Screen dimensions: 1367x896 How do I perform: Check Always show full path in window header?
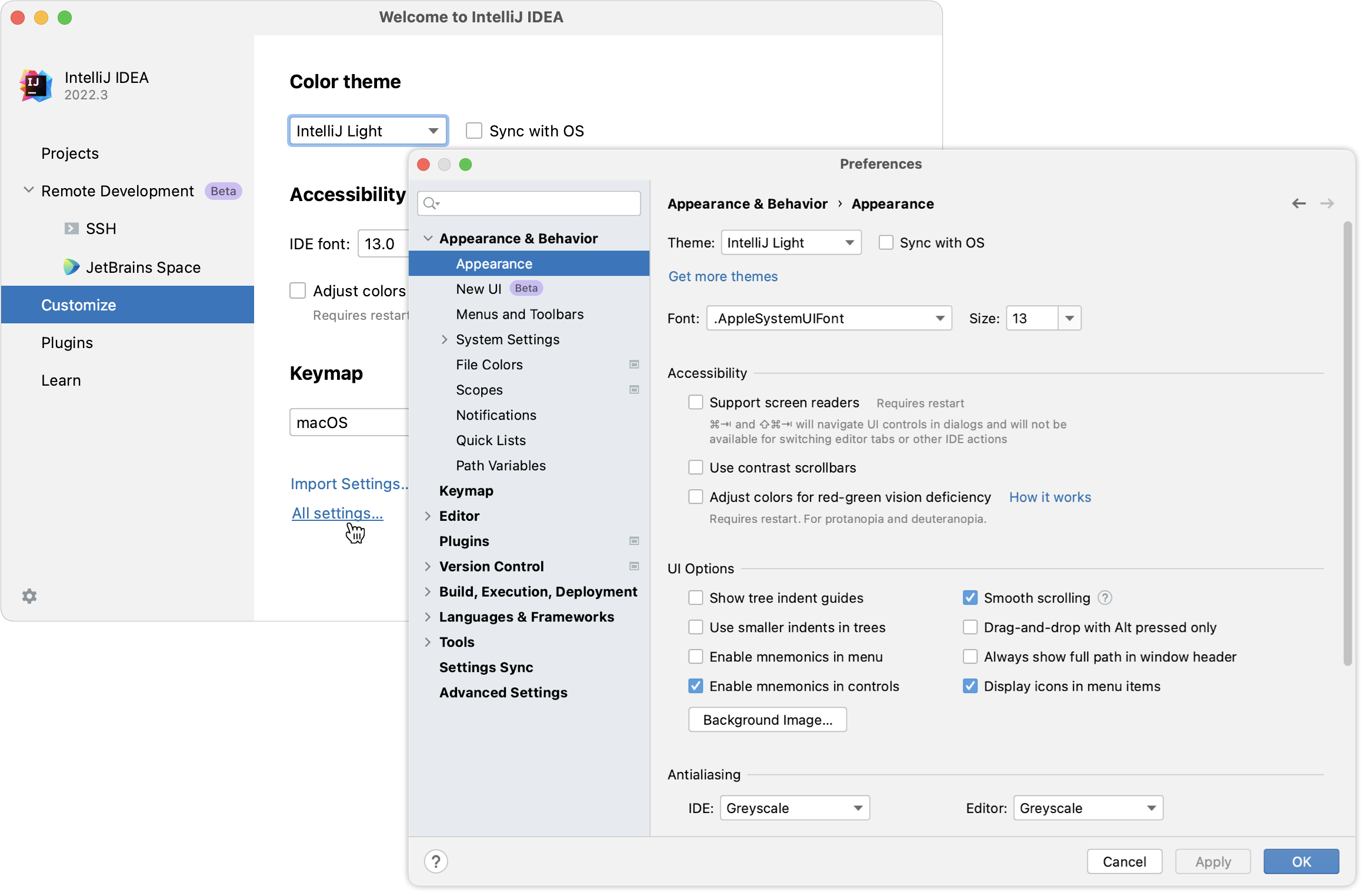pyautogui.click(x=970, y=657)
